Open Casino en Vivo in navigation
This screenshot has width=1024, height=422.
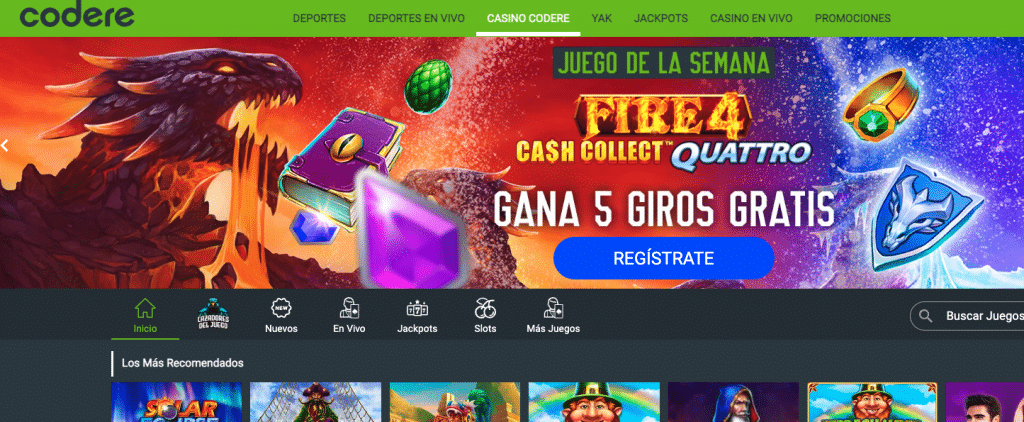pyautogui.click(x=752, y=18)
